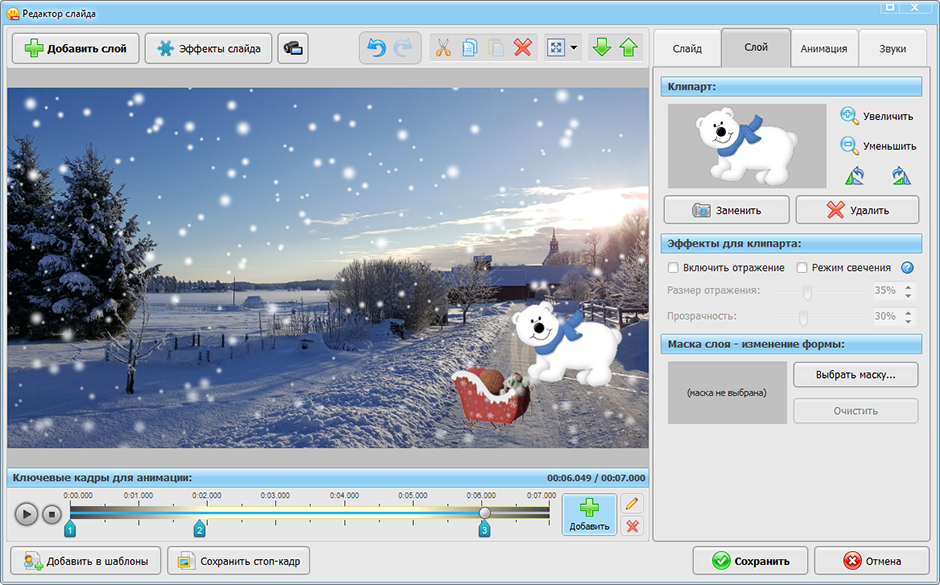Screen dimensions: 940x585
Task: Select keyframe marker 2 on timeline
Action: (x=200, y=529)
